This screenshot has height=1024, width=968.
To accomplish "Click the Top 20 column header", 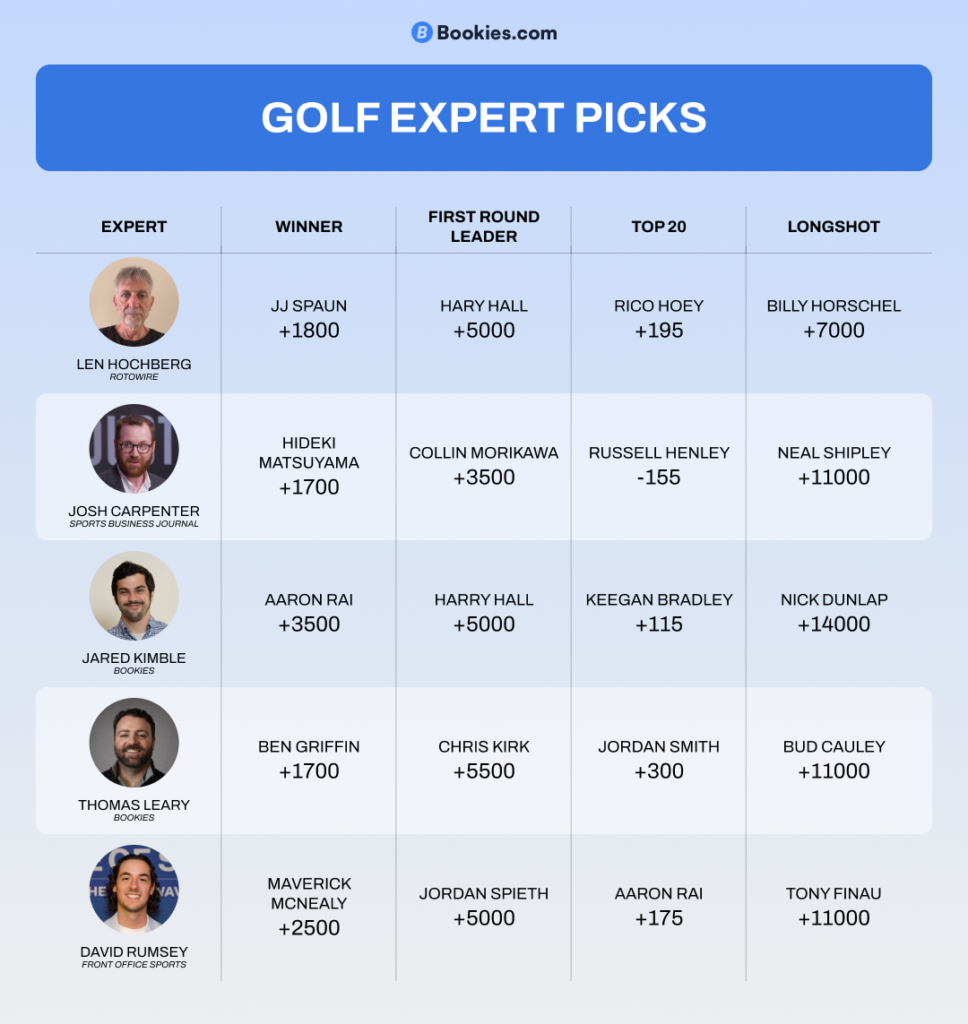I will point(659,227).
